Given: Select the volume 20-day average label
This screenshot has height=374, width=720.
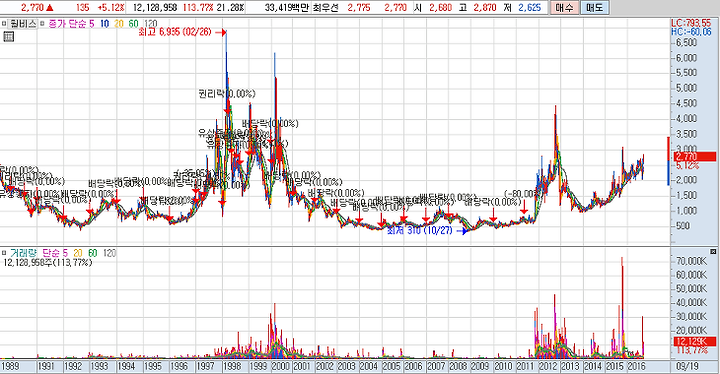Looking at the screenshot, I should 78,253.
